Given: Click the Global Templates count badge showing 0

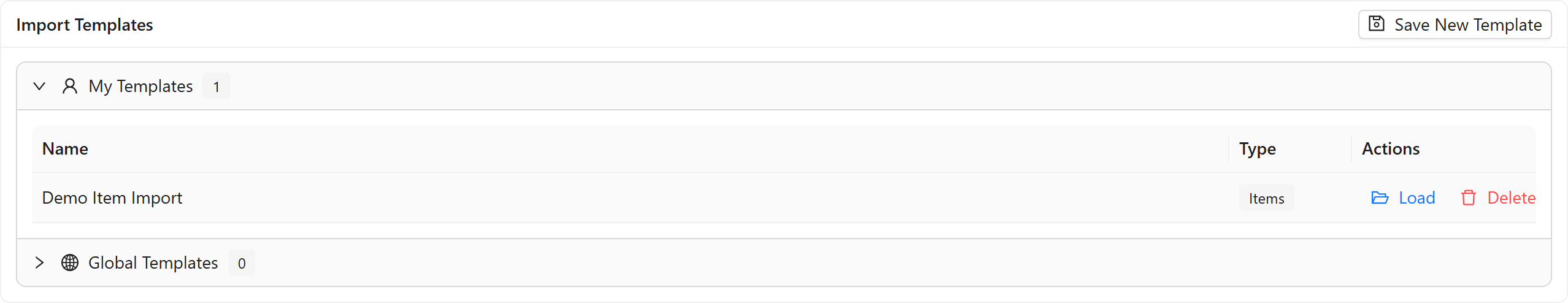Looking at the screenshot, I should [x=242, y=263].
